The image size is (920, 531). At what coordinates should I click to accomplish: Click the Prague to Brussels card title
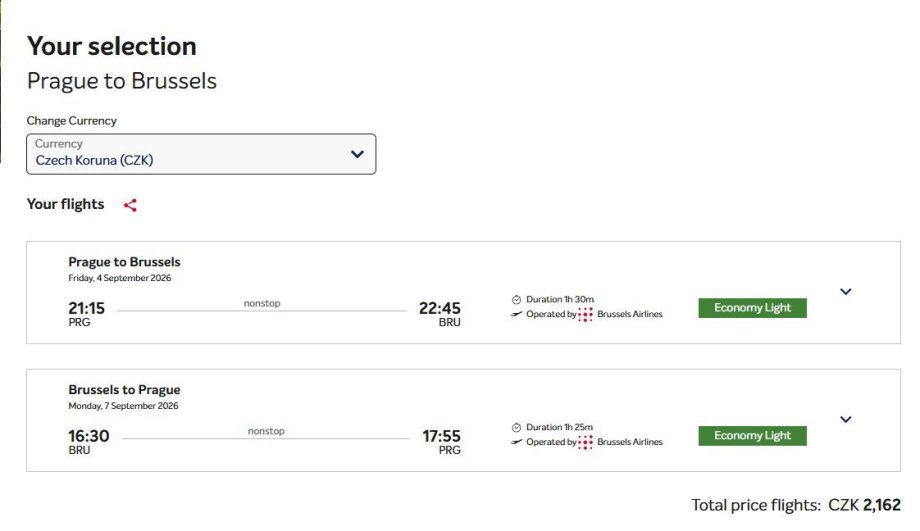(124, 262)
